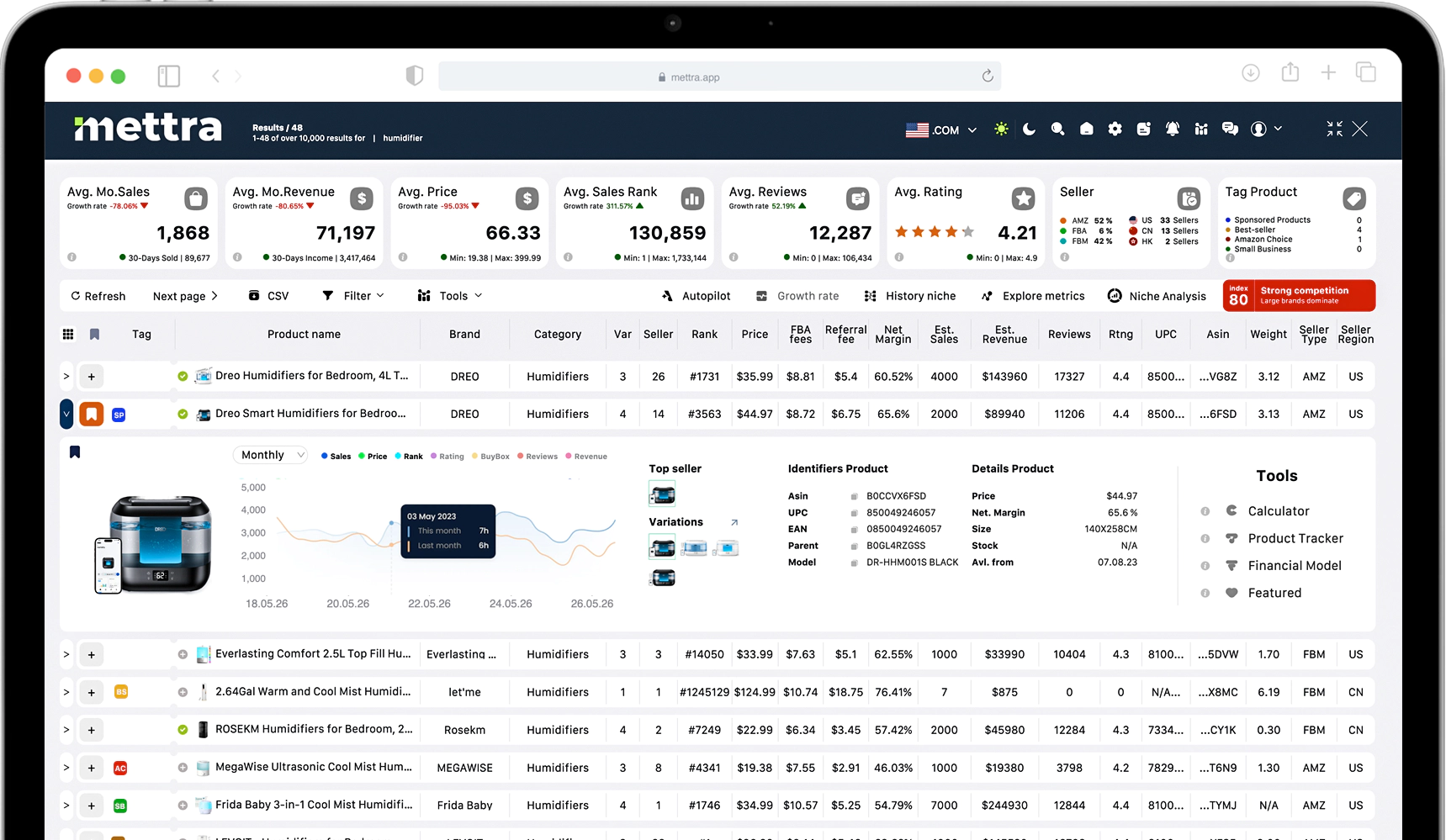Click the Avg. Rating star icon

pyautogui.click(x=1024, y=198)
